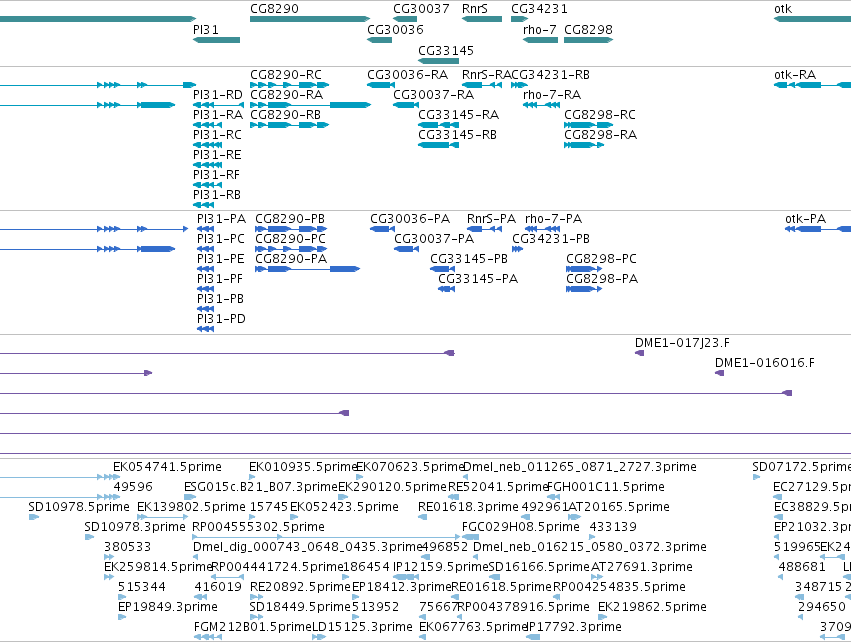Viewport: 851px width, 642px height.
Task: Click the EK259814.5prime EST label
Action: point(157,568)
